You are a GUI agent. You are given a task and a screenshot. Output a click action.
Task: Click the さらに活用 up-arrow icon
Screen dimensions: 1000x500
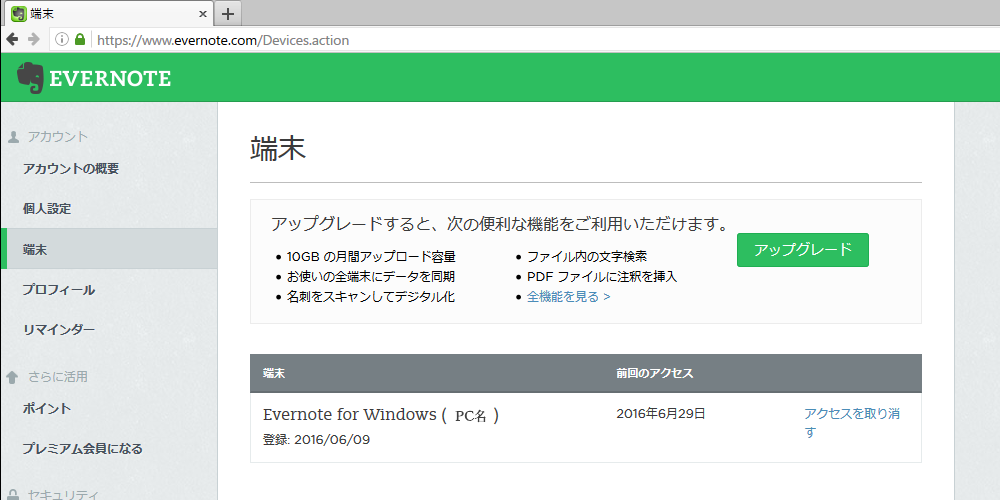(12, 377)
